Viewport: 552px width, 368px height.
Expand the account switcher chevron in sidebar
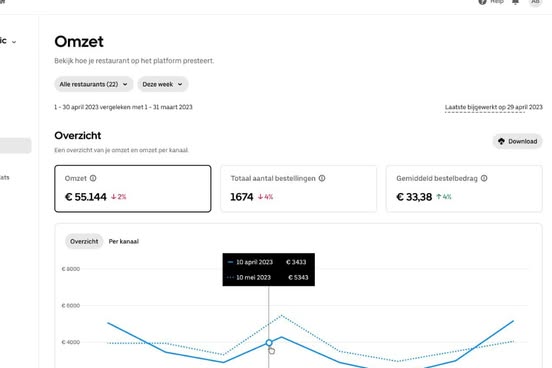pos(14,42)
